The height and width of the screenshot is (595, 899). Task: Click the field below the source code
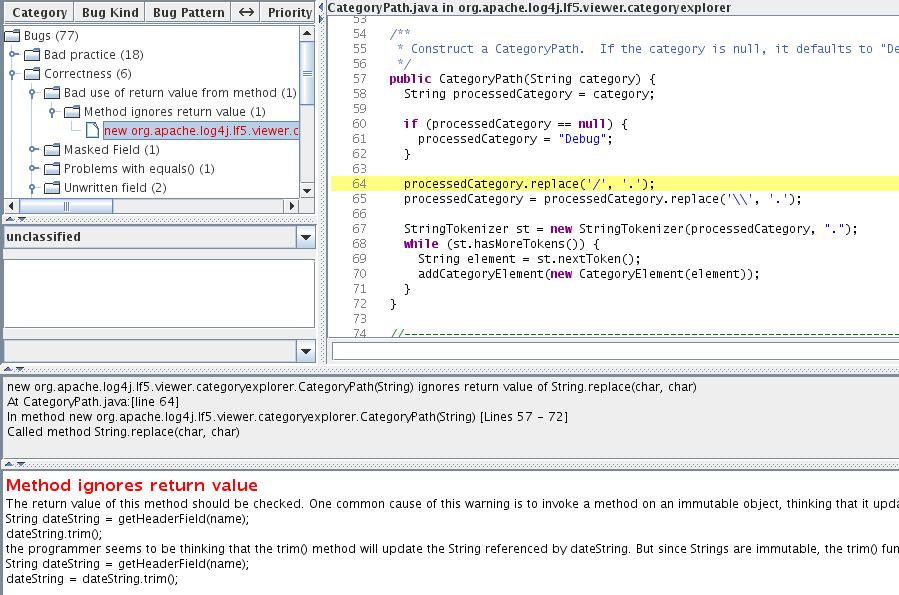coord(615,351)
